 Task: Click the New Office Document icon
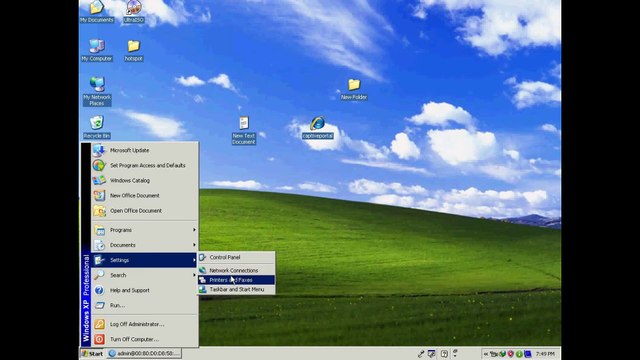99,196
